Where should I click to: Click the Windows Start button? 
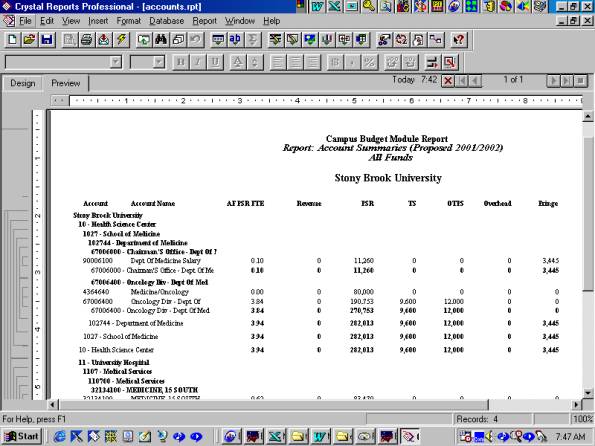[x=22, y=436]
